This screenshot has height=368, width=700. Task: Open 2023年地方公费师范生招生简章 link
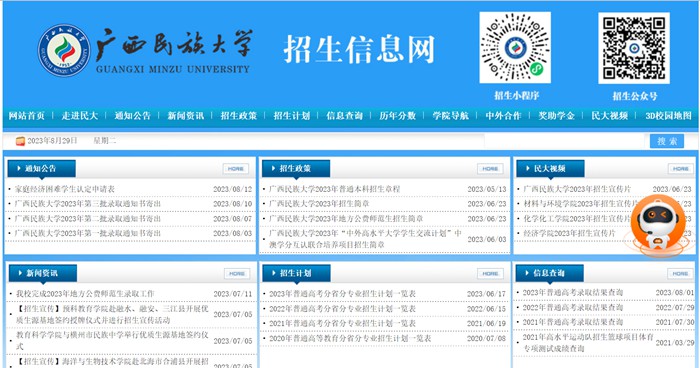click(x=346, y=219)
